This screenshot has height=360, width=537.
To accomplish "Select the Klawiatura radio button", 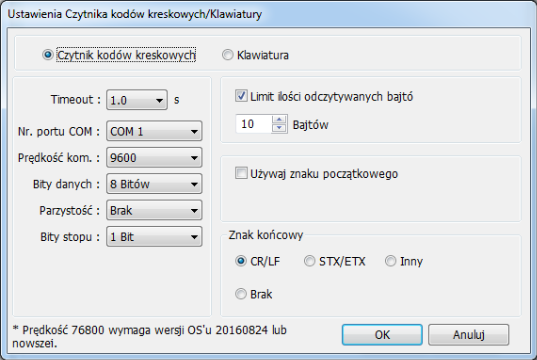I will coord(228,55).
